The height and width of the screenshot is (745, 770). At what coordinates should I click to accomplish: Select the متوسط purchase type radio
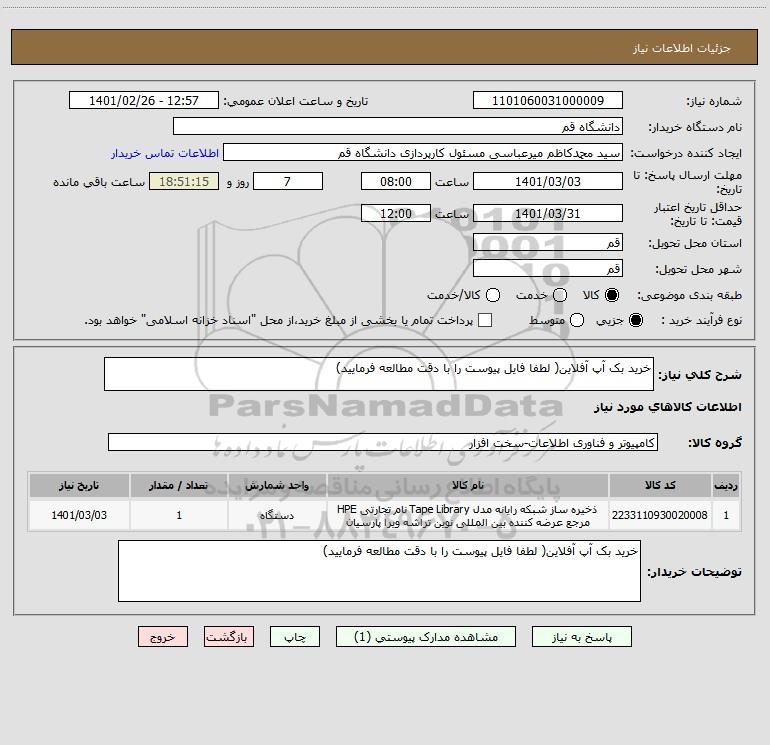(577, 320)
